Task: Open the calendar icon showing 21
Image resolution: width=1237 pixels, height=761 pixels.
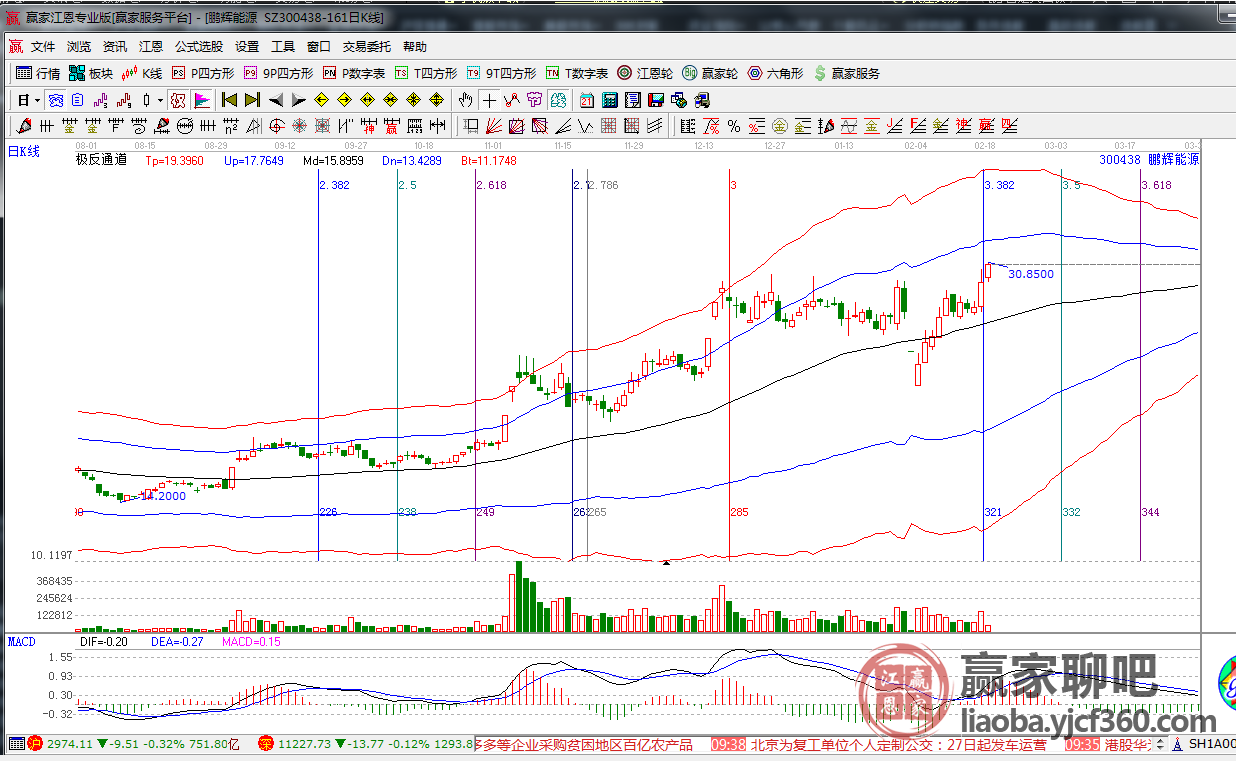Action: point(587,101)
